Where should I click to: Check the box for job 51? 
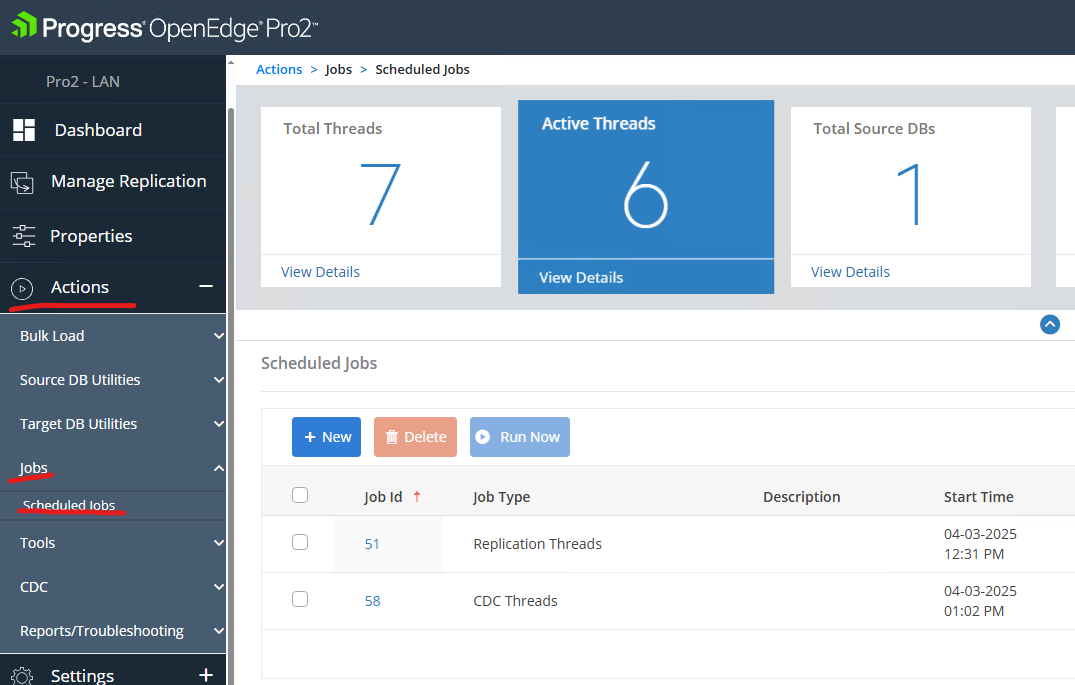(x=300, y=542)
